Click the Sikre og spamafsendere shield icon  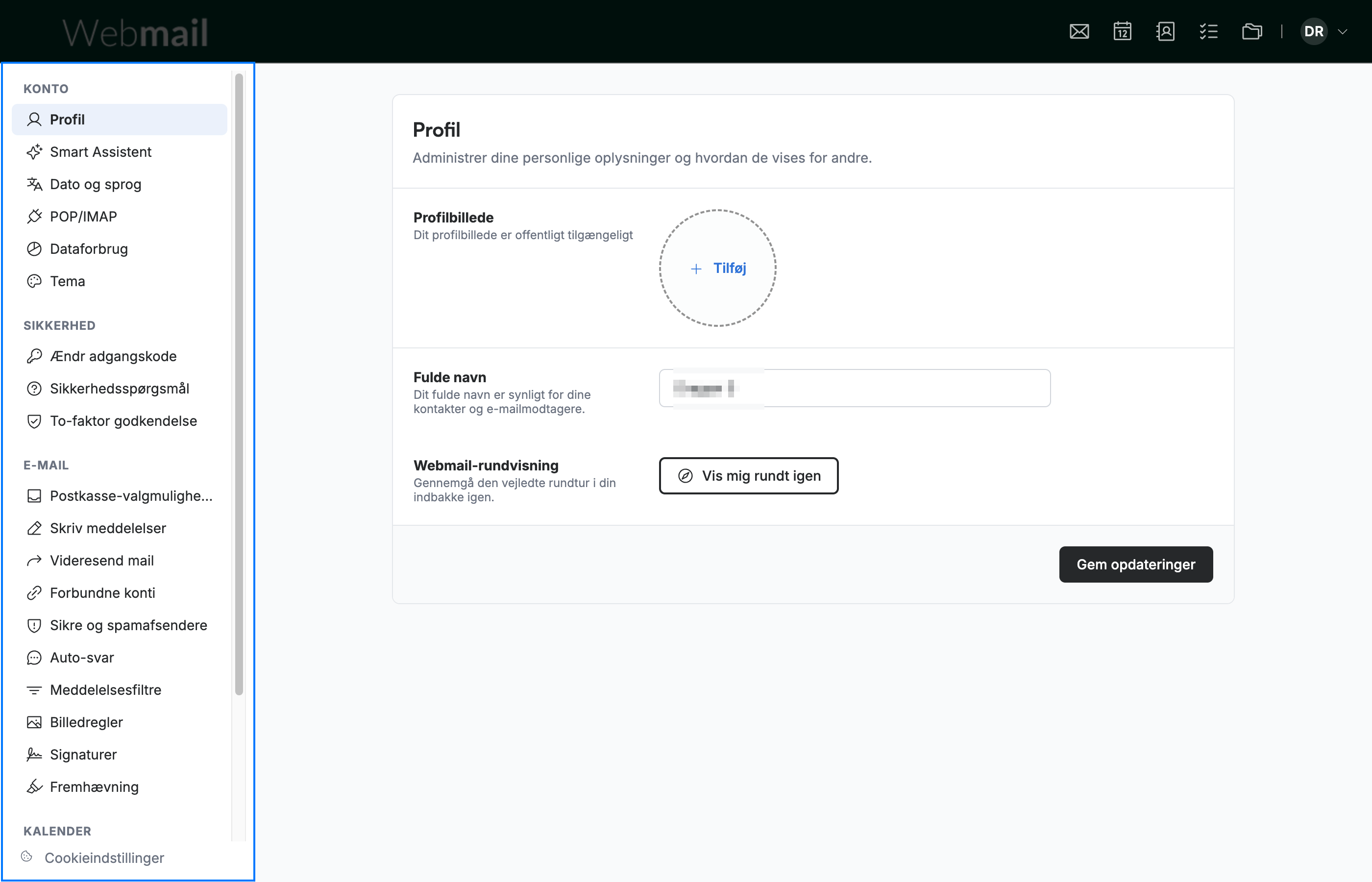pos(34,625)
